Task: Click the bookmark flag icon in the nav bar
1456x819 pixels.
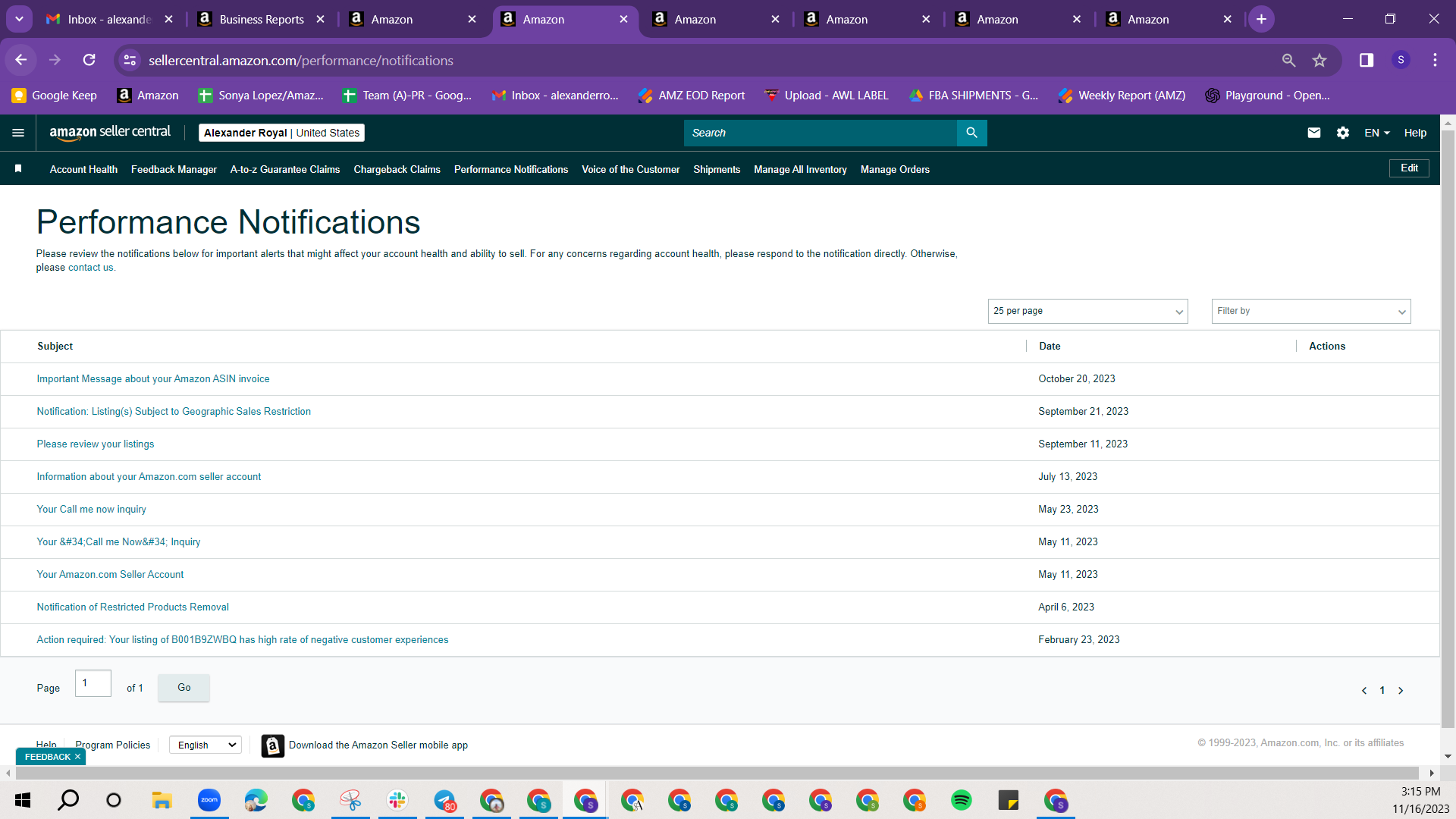Action: (x=18, y=168)
